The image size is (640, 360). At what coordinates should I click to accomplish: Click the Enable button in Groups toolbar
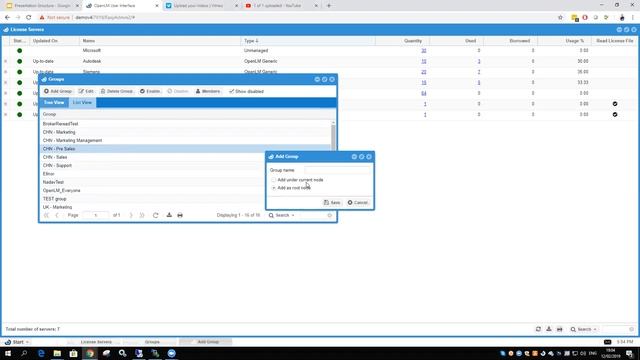[150, 91]
